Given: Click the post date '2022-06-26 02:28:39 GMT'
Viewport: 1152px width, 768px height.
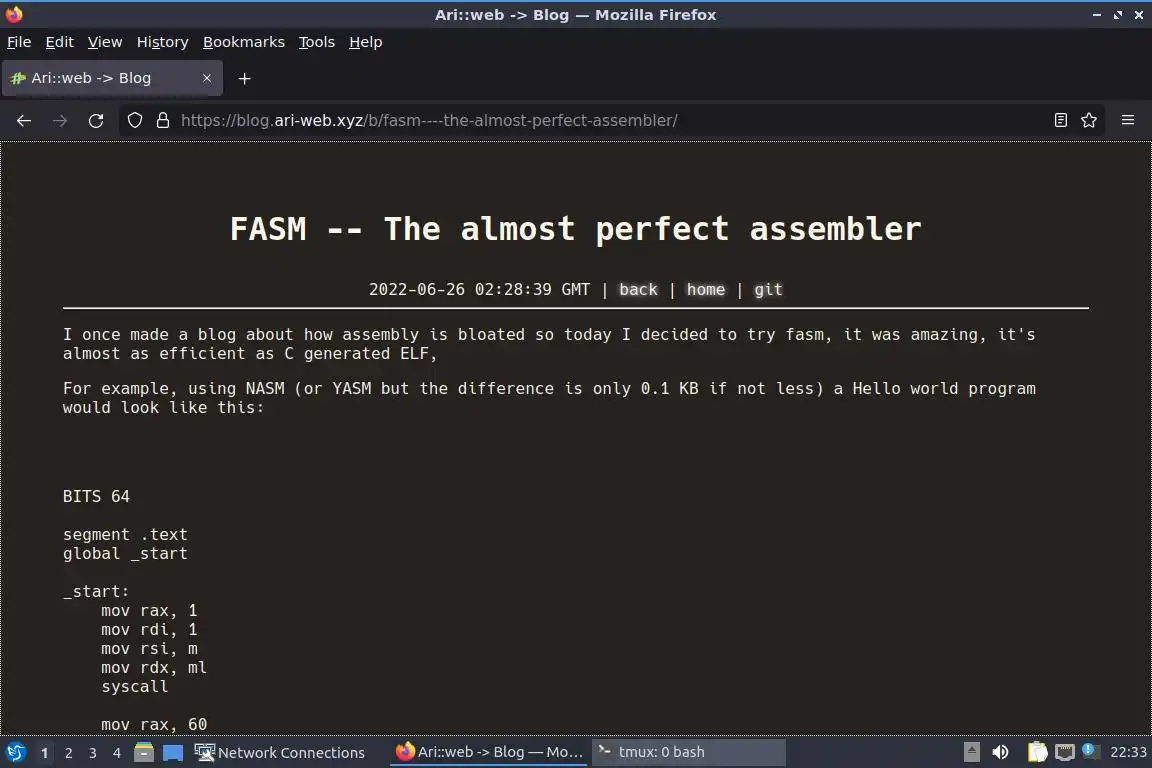Looking at the screenshot, I should pyautogui.click(x=479, y=290).
